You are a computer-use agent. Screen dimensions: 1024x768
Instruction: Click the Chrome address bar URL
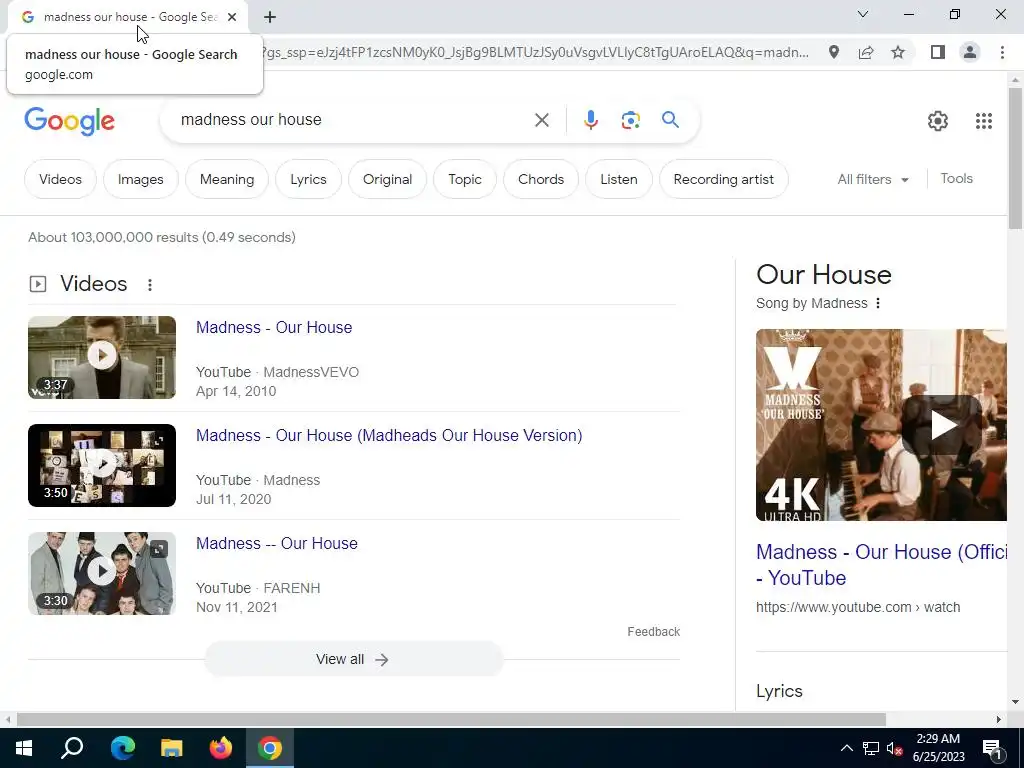coord(536,52)
